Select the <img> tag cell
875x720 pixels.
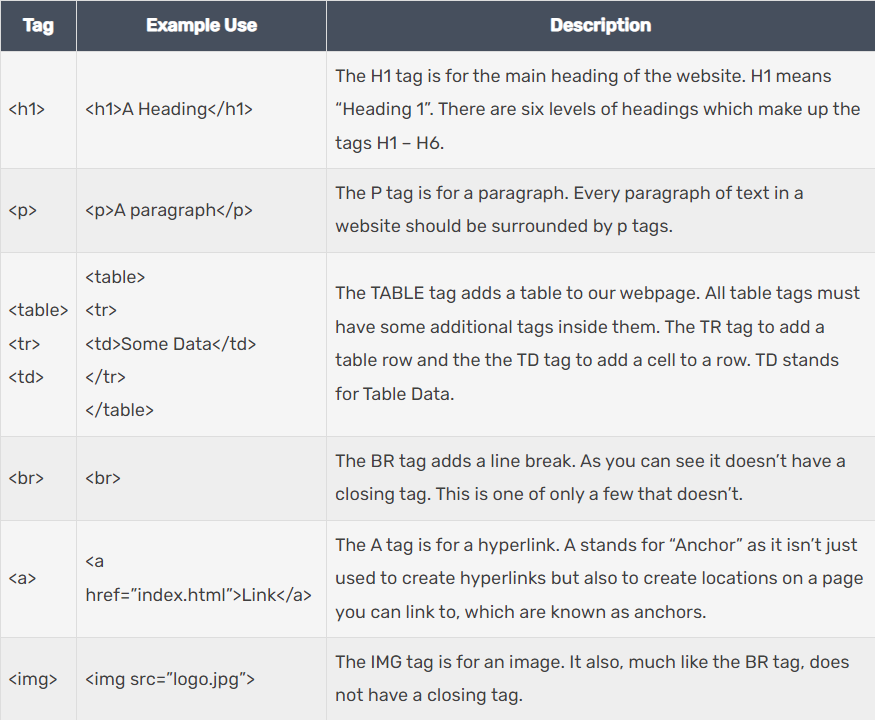(x=32, y=680)
